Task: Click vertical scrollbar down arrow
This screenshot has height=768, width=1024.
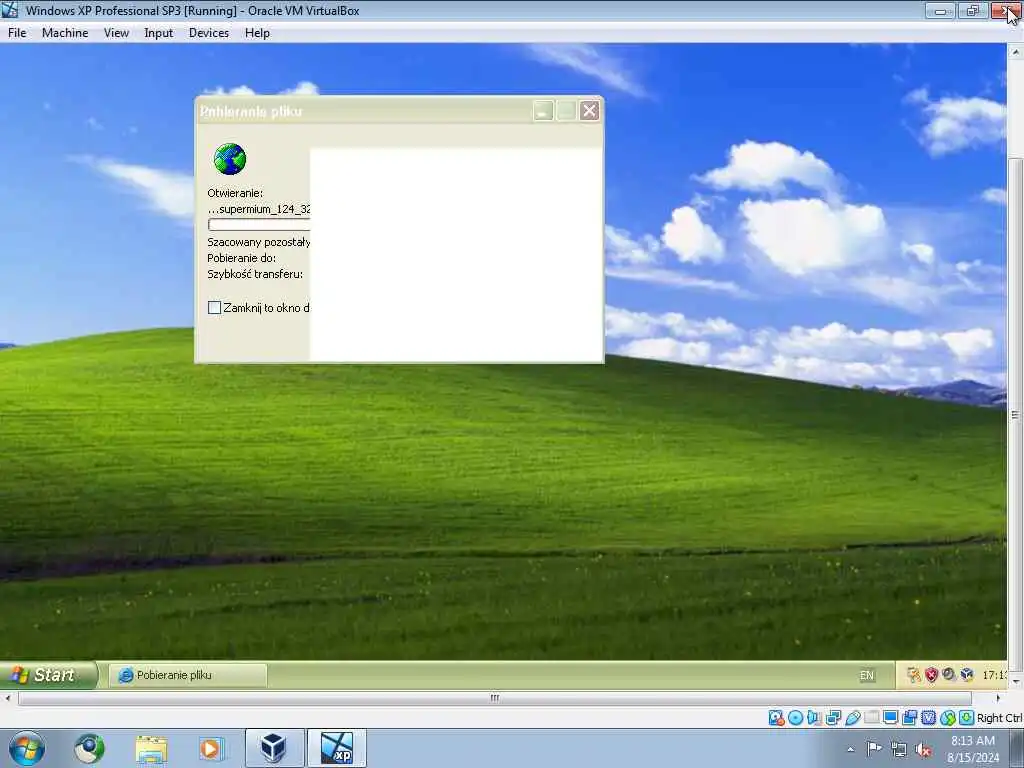Action: [x=1016, y=682]
